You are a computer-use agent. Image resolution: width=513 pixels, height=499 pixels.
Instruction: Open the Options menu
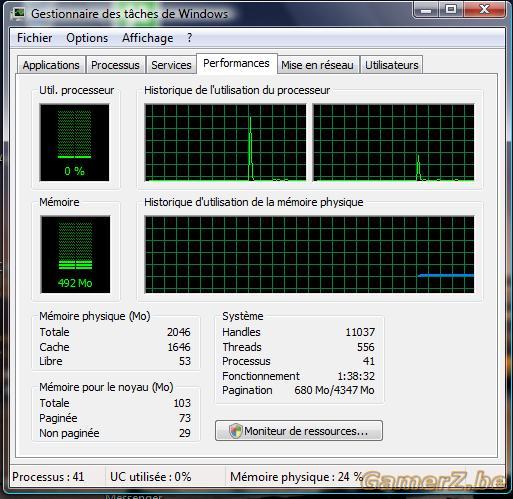pyautogui.click(x=87, y=38)
